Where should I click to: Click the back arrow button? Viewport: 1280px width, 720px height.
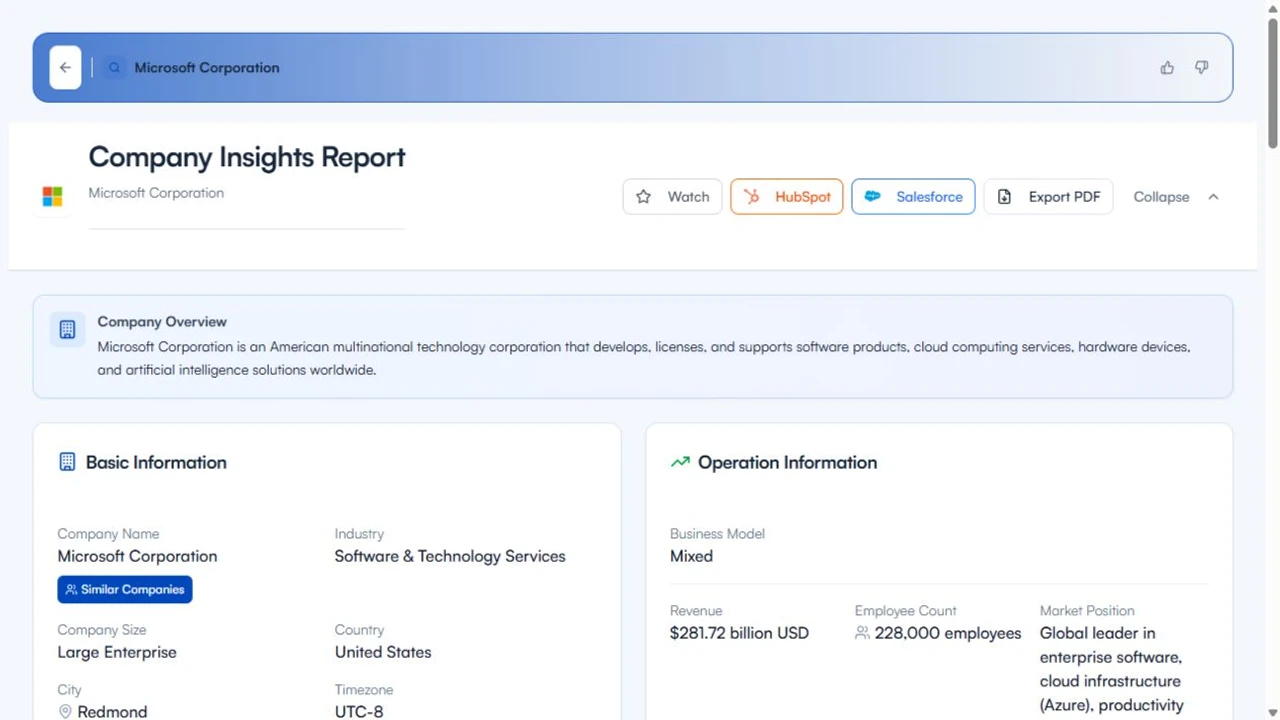[65, 68]
